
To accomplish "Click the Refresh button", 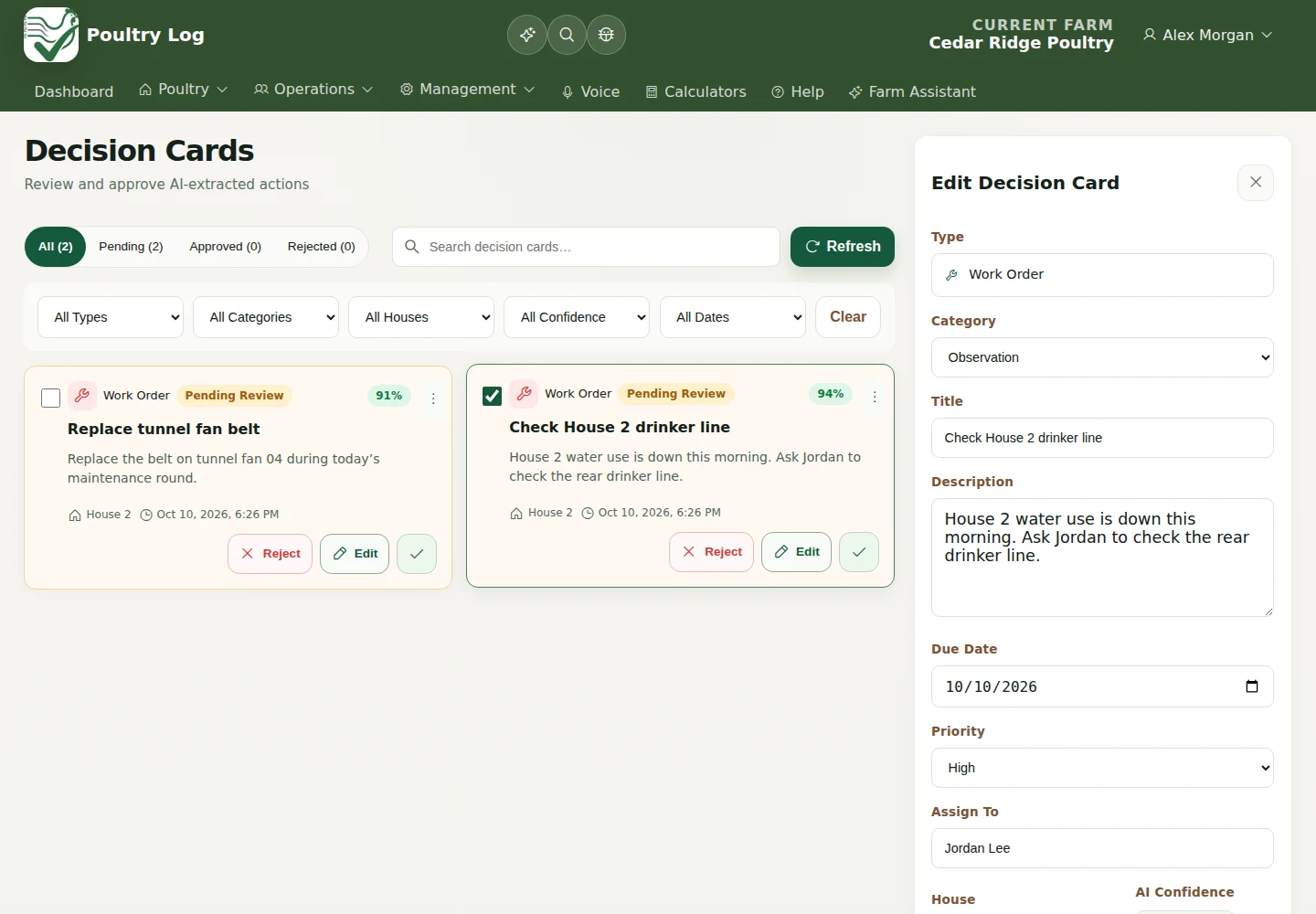I will click(843, 247).
